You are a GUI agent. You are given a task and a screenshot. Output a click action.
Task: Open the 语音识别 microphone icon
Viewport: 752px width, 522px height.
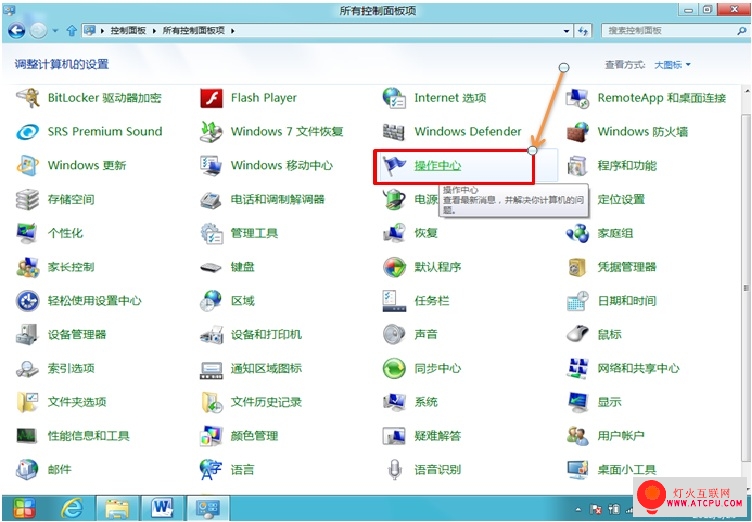click(x=394, y=470)
